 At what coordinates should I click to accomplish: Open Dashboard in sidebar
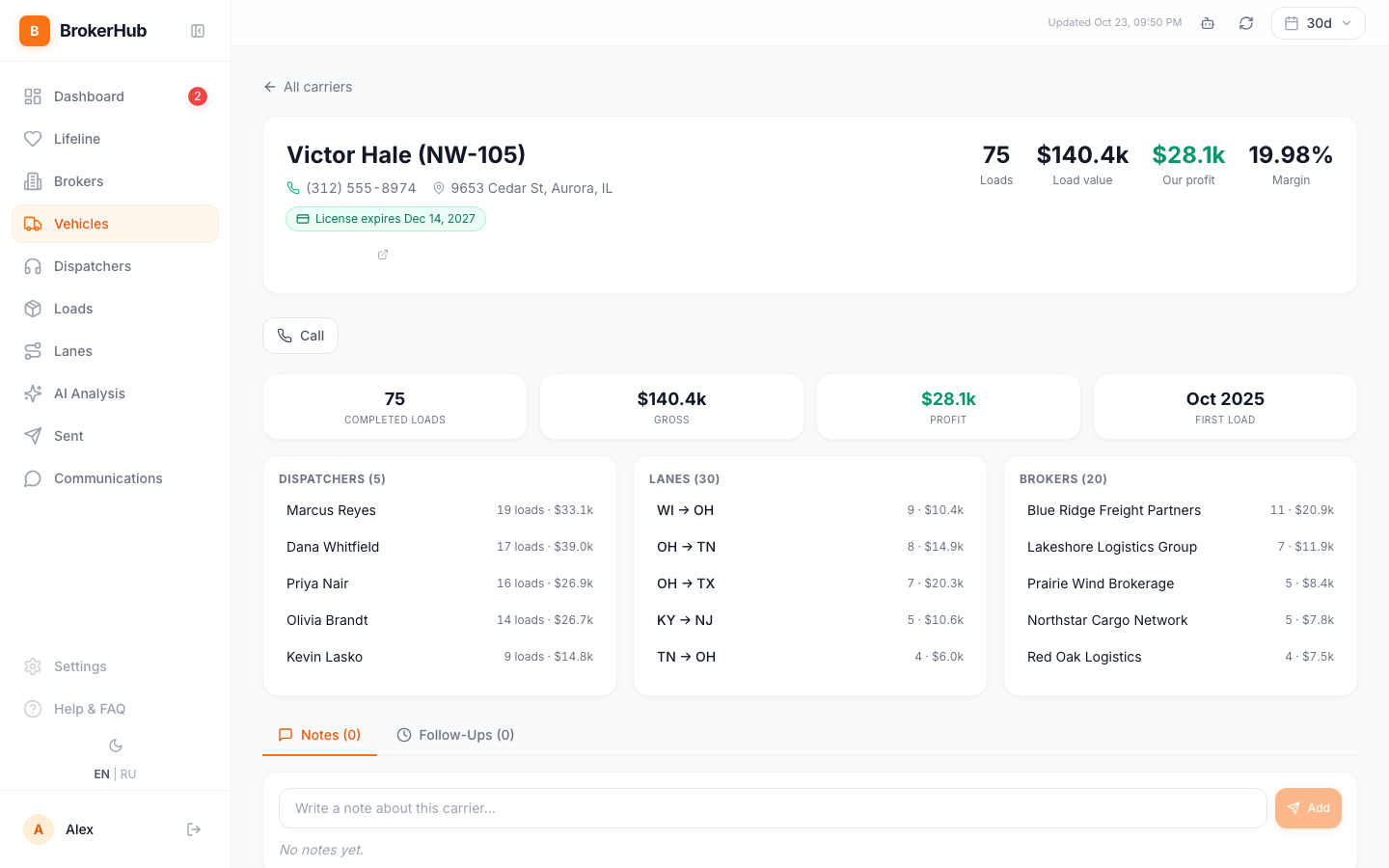pyautogui.click(x=116, y=96)
